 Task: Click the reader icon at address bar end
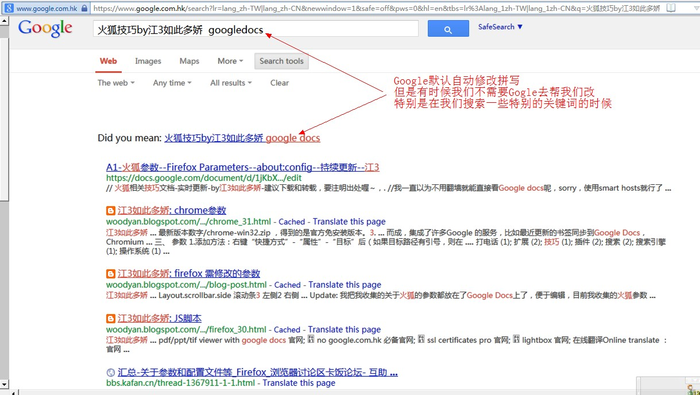click(671, 8)
